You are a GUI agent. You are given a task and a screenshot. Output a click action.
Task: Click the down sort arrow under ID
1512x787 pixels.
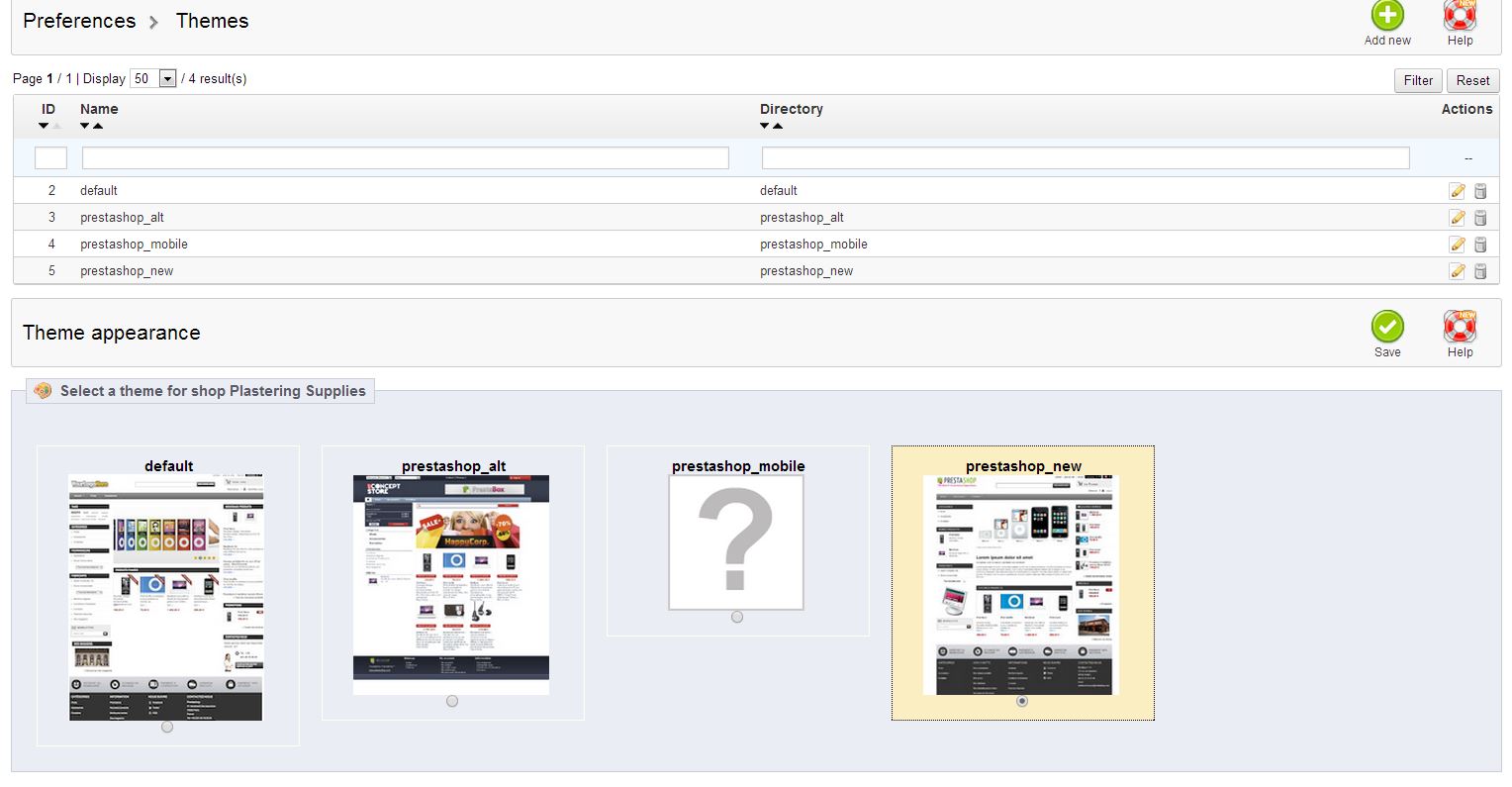pos(44,126)
